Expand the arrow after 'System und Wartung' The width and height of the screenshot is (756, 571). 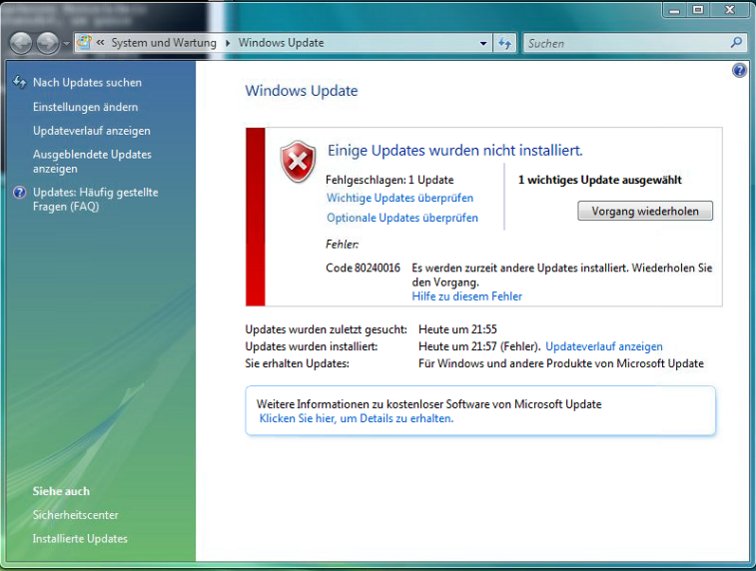click(x=228, y=43)
